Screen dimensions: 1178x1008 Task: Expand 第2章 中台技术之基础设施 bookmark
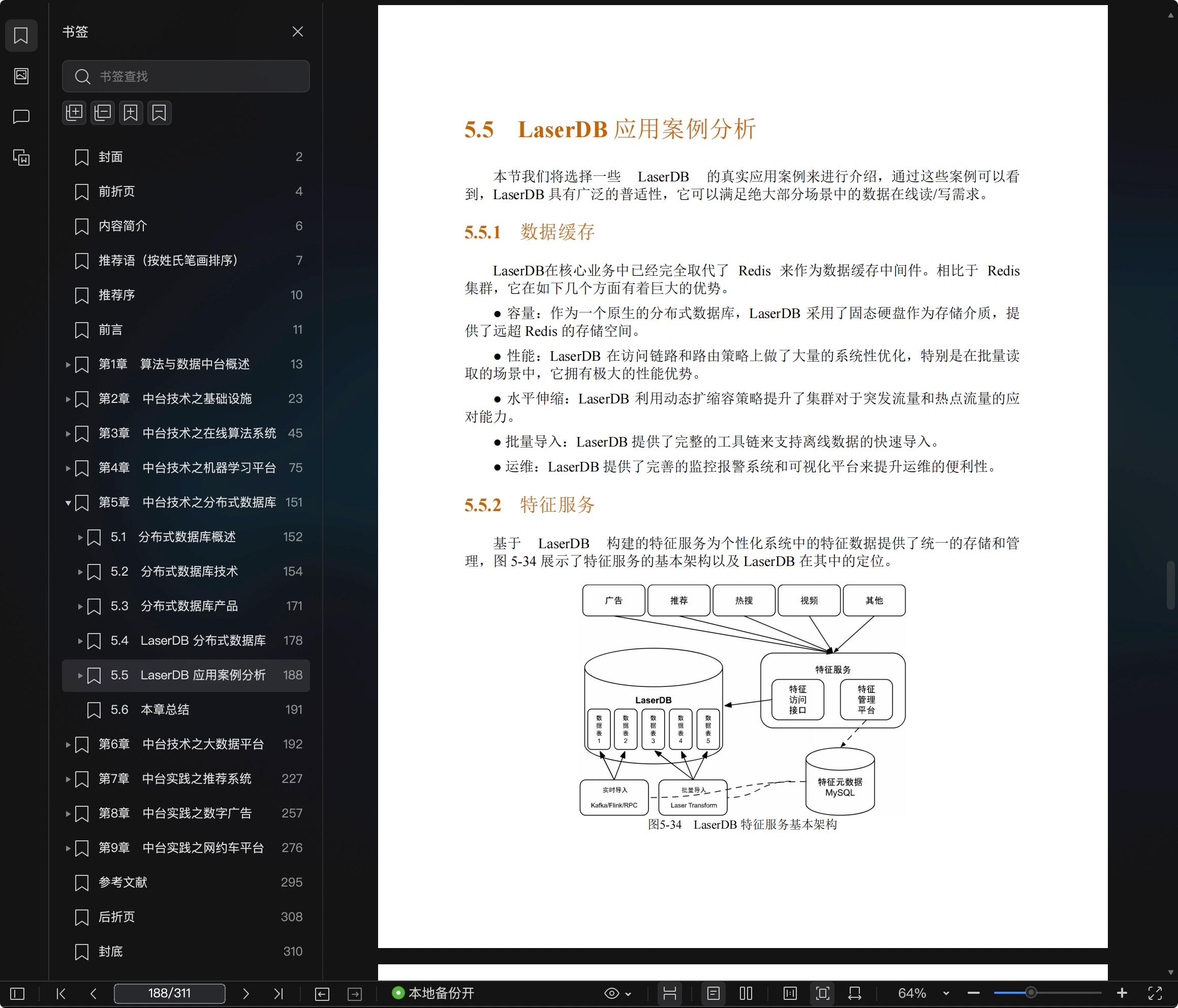click(68, 399)
